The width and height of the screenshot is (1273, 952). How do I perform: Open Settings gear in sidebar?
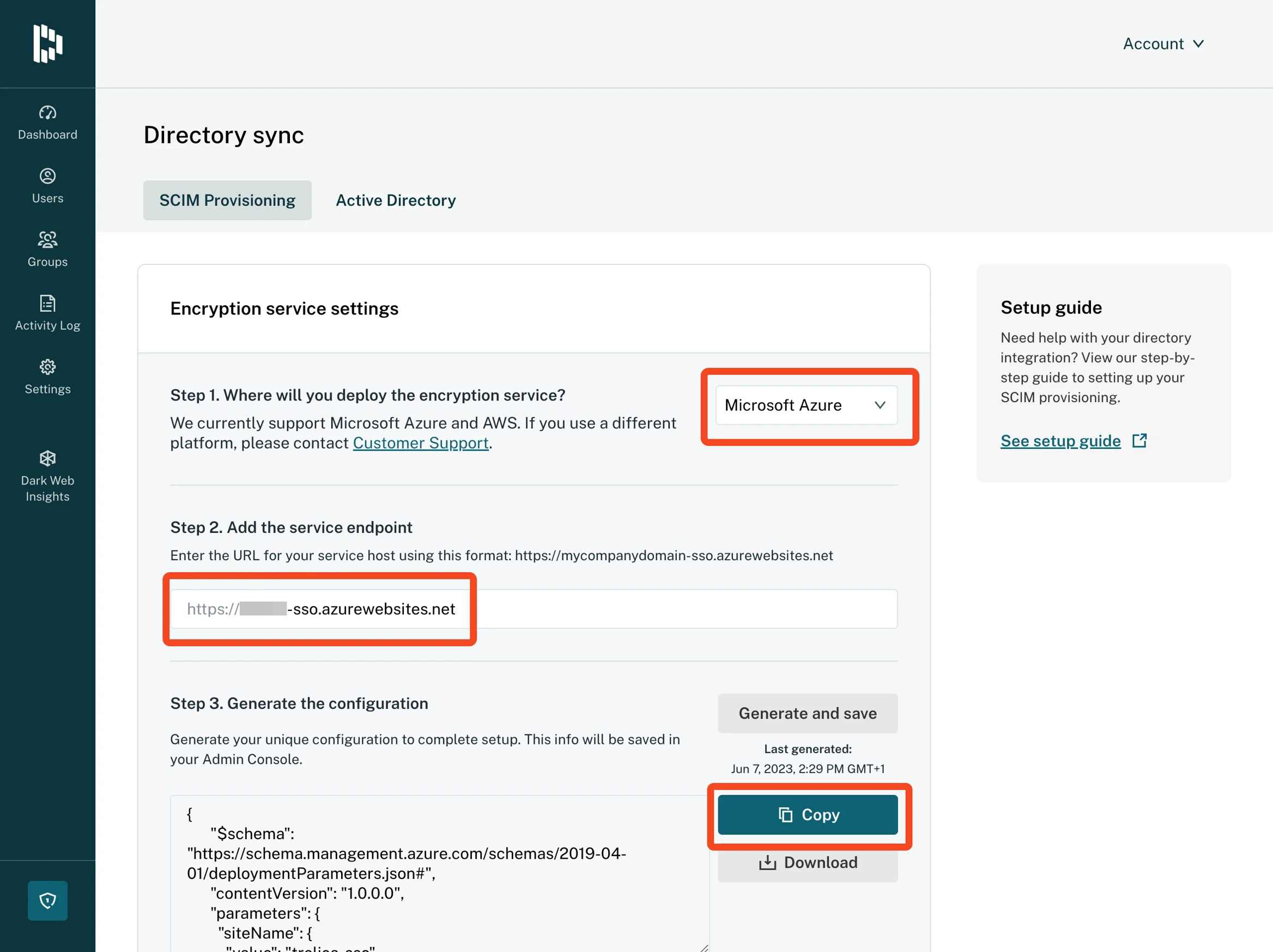point(48,367)
